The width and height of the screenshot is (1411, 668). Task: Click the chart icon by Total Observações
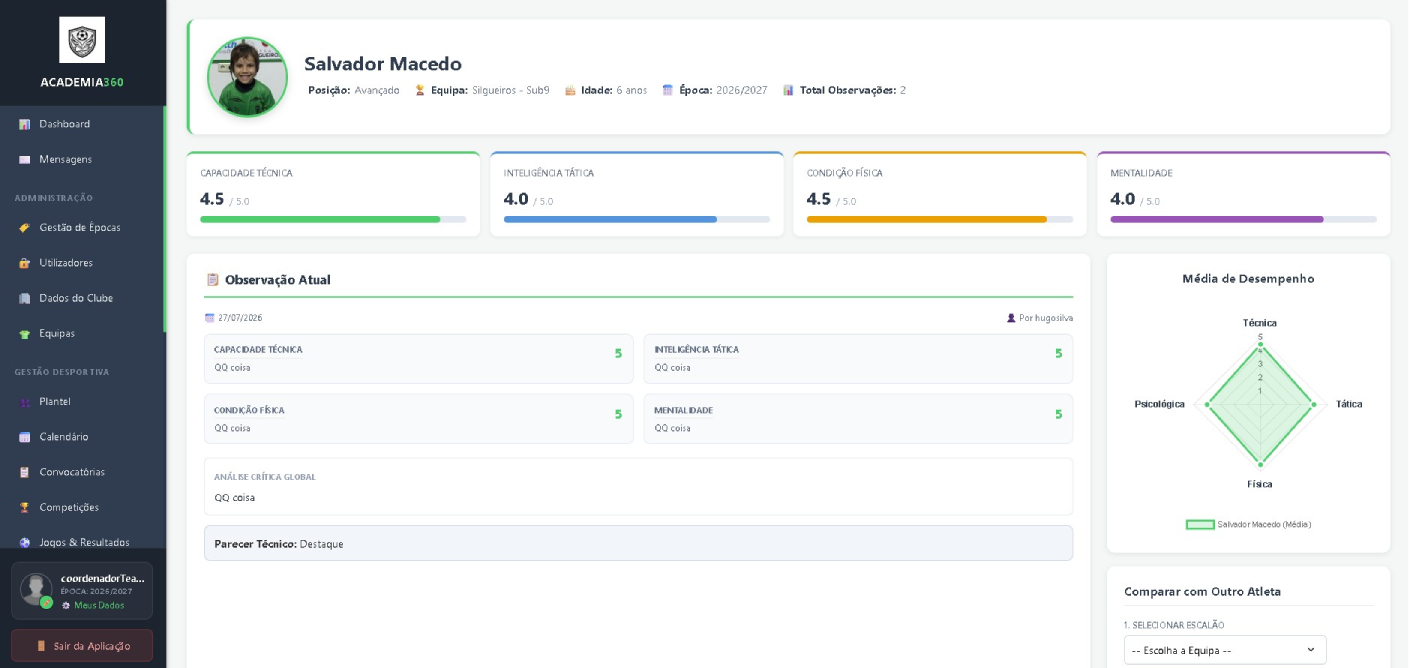coord(788,90)
